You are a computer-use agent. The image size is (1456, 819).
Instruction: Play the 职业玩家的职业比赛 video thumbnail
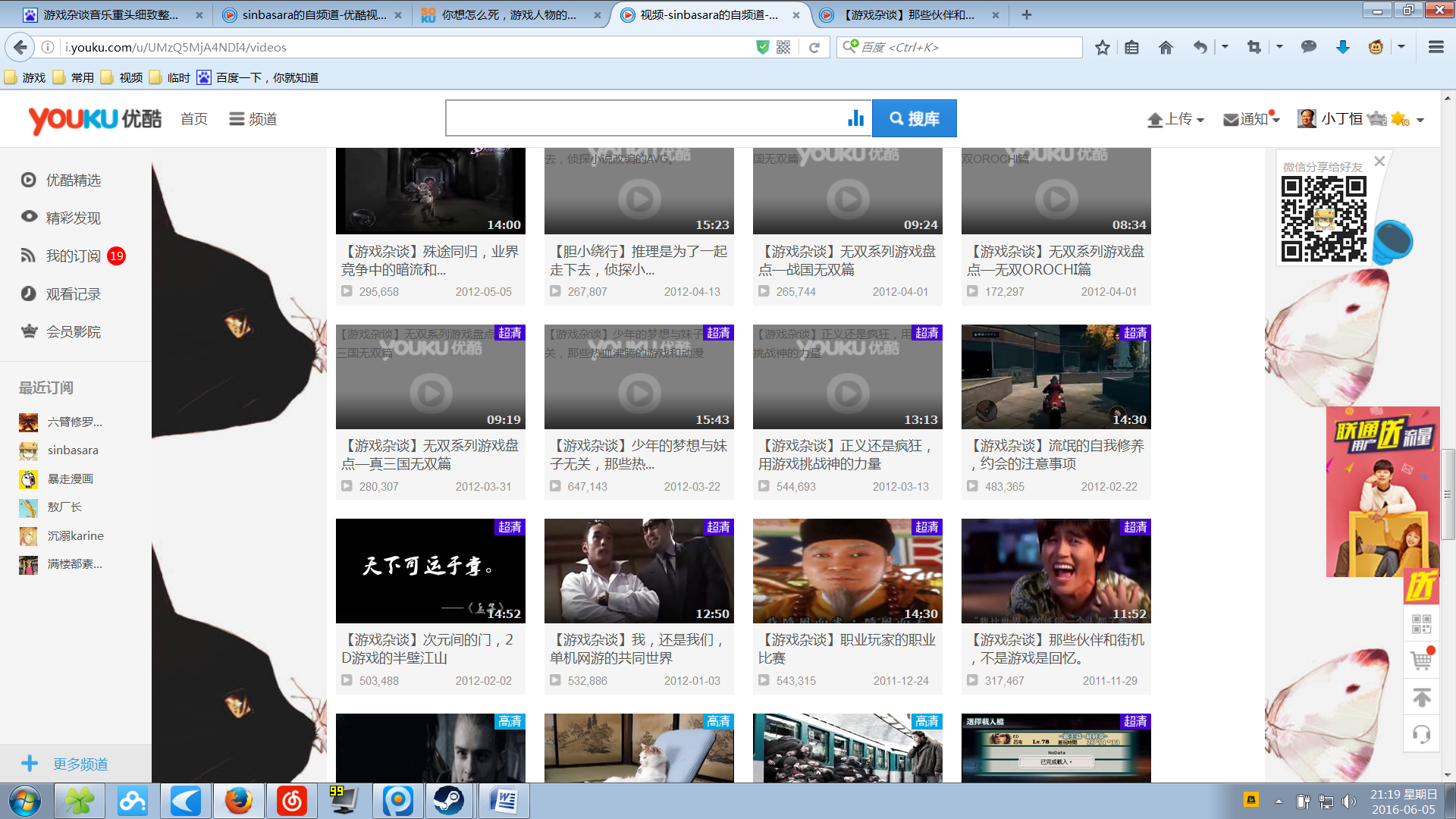coord(847,571)
